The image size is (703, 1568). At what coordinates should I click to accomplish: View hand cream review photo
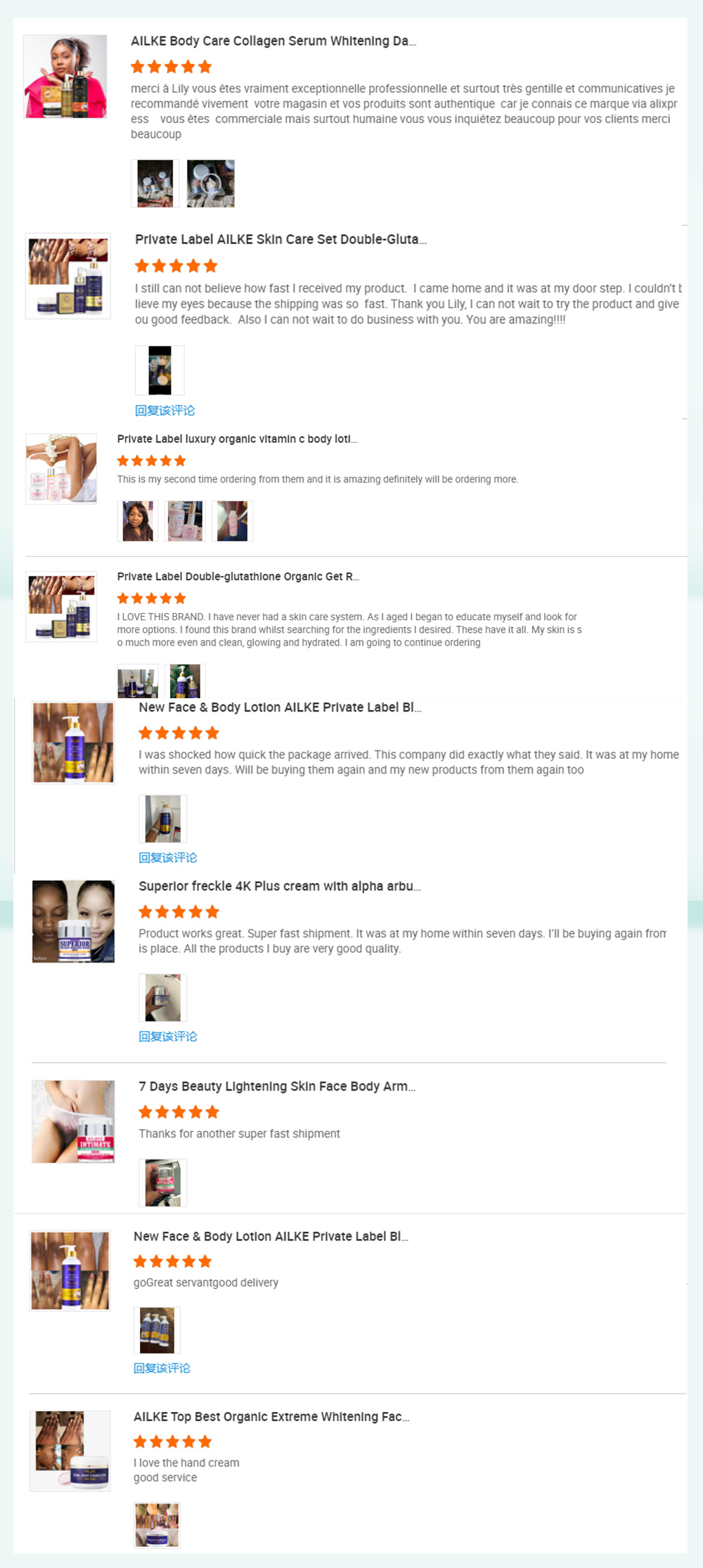(157, 1524)
